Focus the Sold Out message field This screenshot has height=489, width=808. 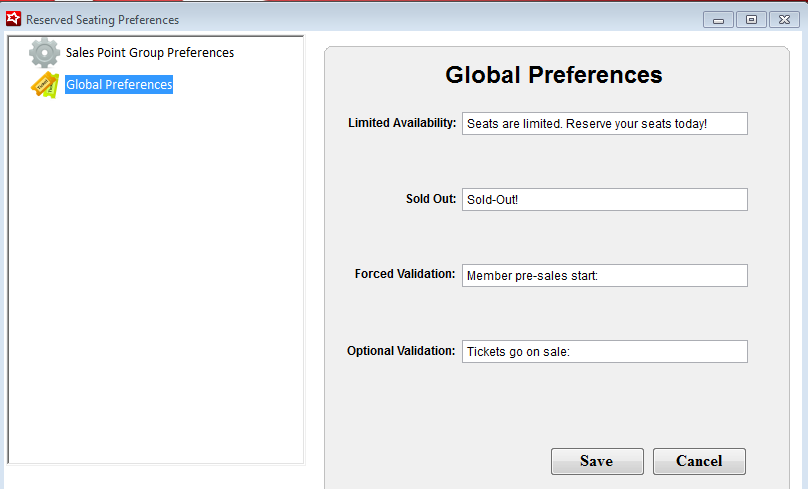pyautogui.click(x=604, y=199)
